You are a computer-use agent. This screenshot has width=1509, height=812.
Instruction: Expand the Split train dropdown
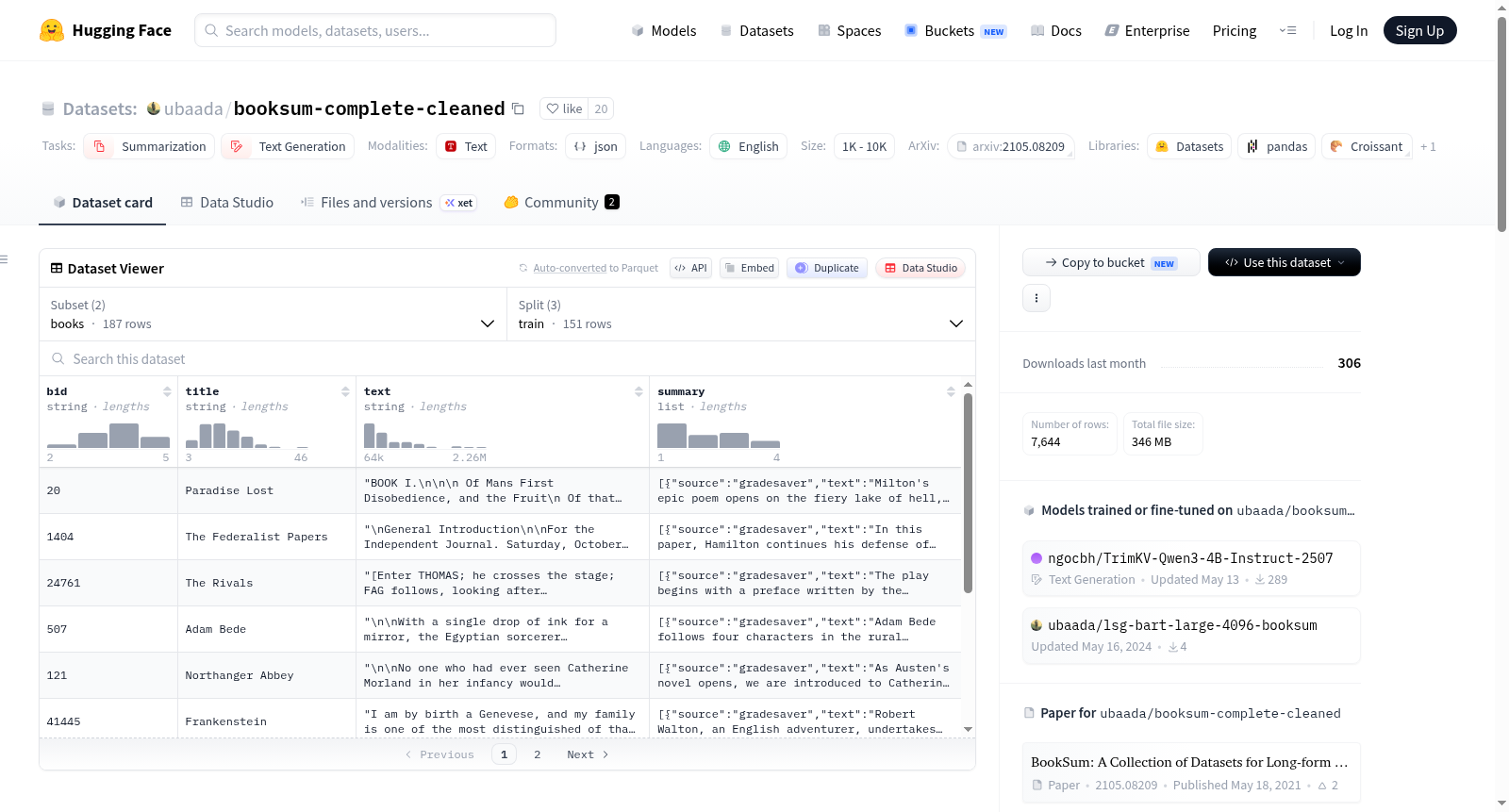[741, 314]
